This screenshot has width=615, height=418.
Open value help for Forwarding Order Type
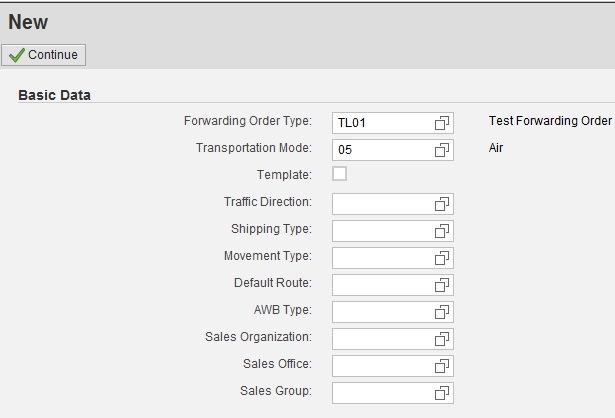(442, 123)
